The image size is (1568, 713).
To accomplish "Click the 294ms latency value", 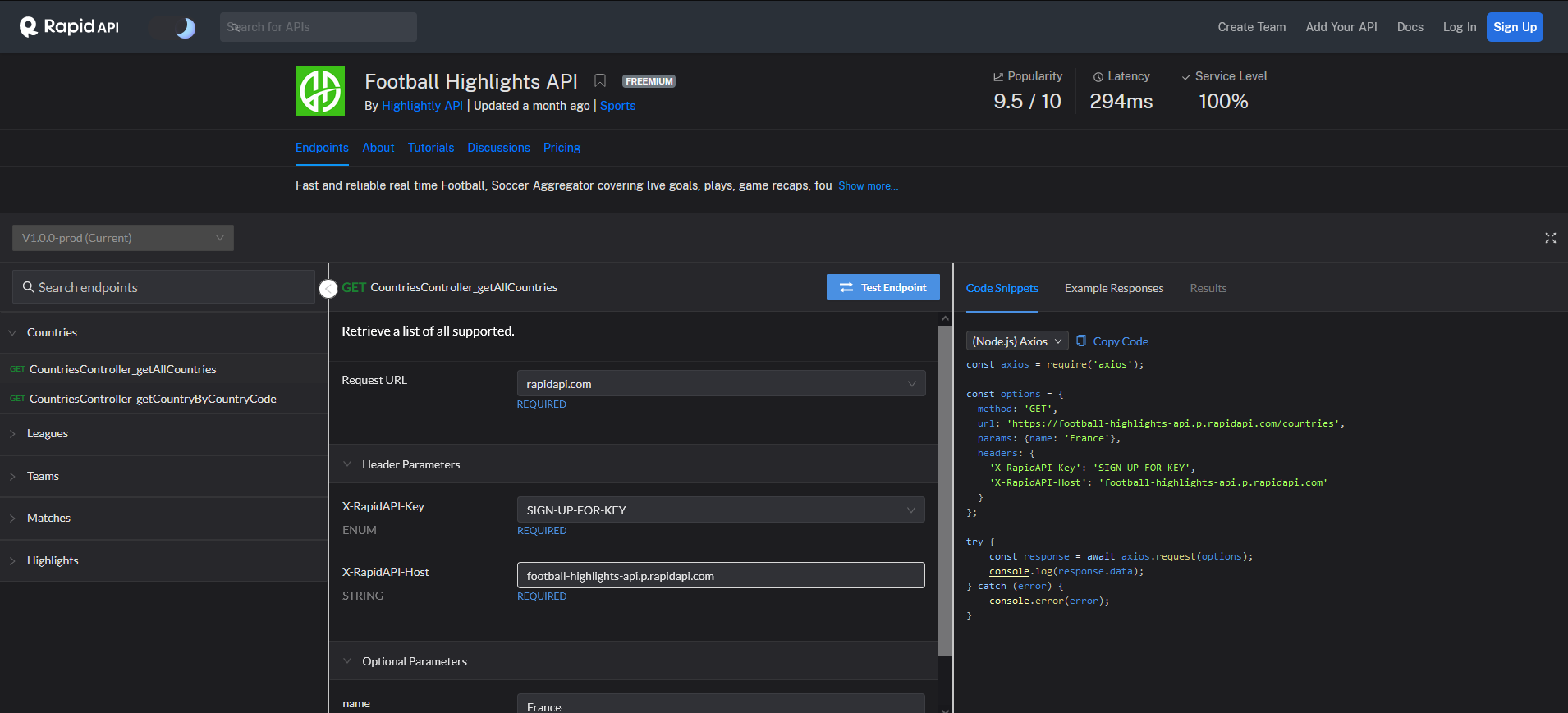I will click(x=1121, y=101).
